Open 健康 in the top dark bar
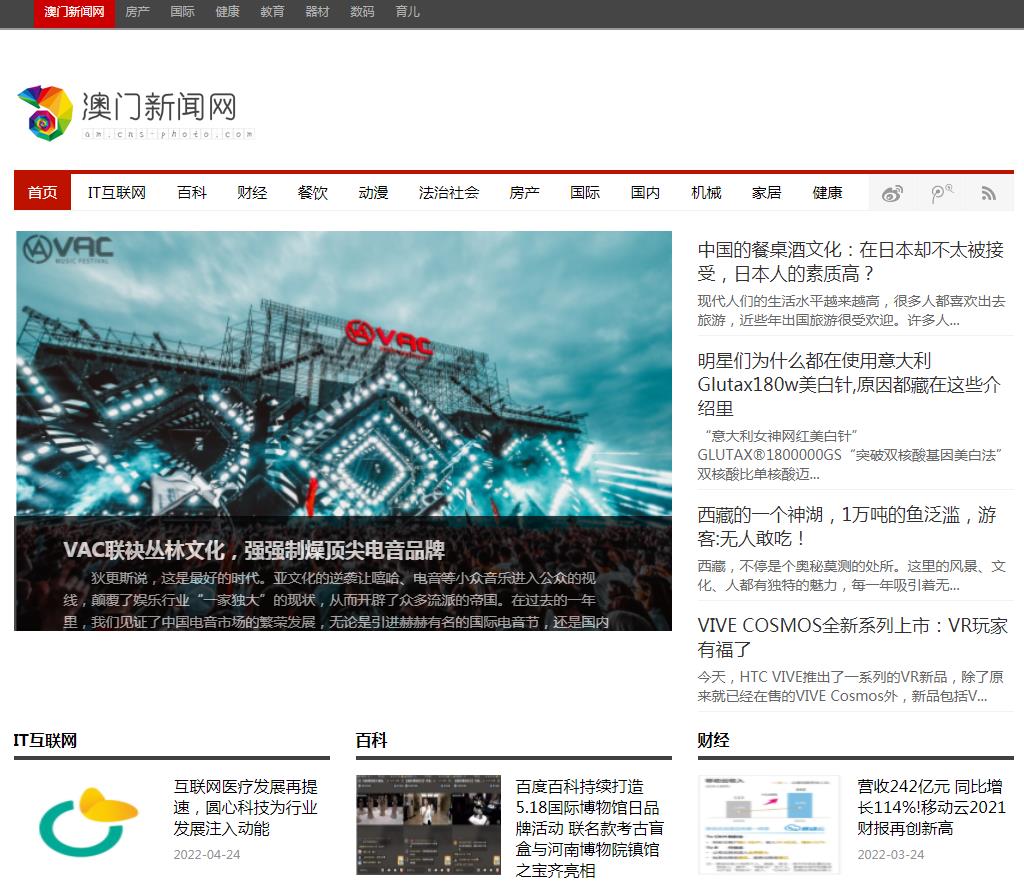Image resolution: width=1024 pixels, height=883 pixels. coord(227,12)
